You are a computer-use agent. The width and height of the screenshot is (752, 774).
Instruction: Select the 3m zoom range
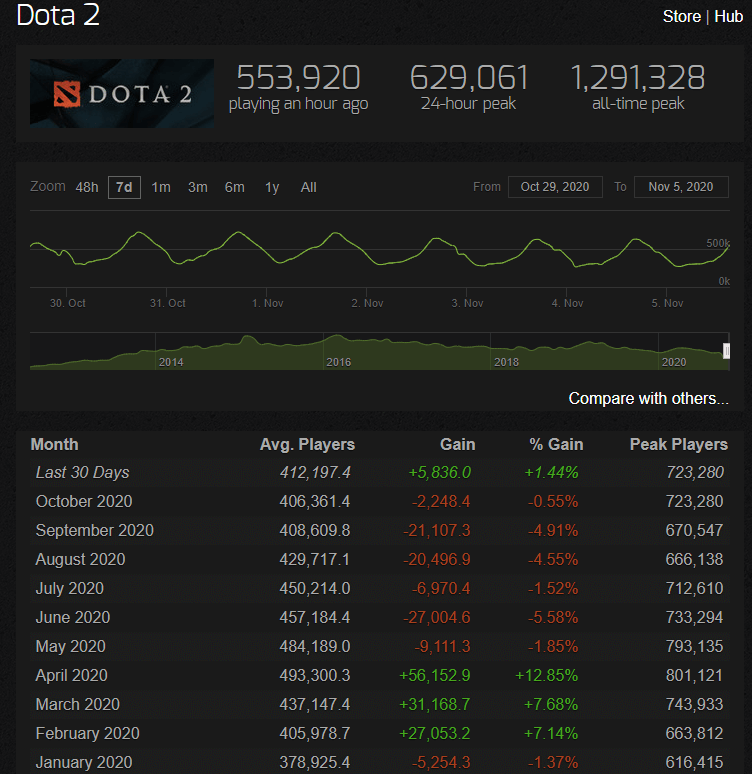pos(198,188)
